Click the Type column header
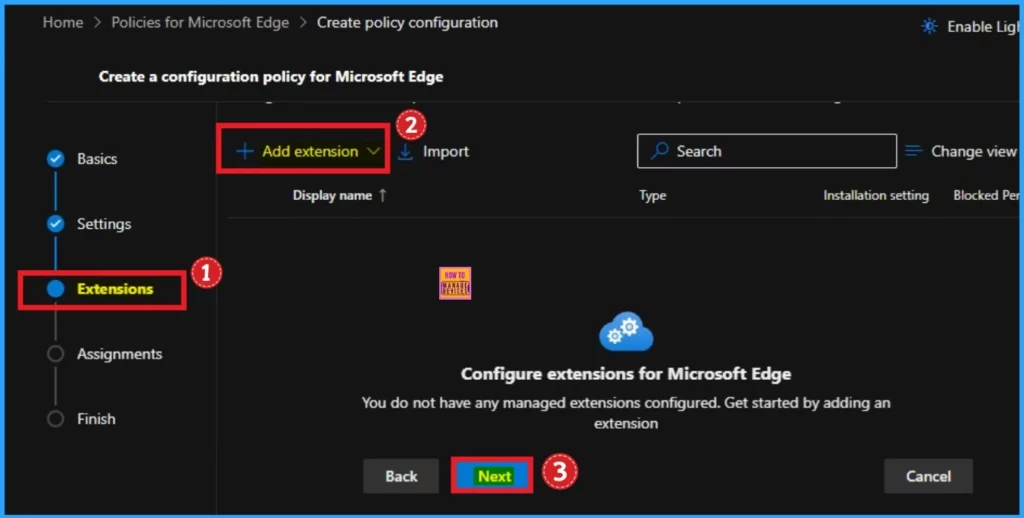Image resolution: width=1024 pixels, height=518 pixels. (652, 195)
